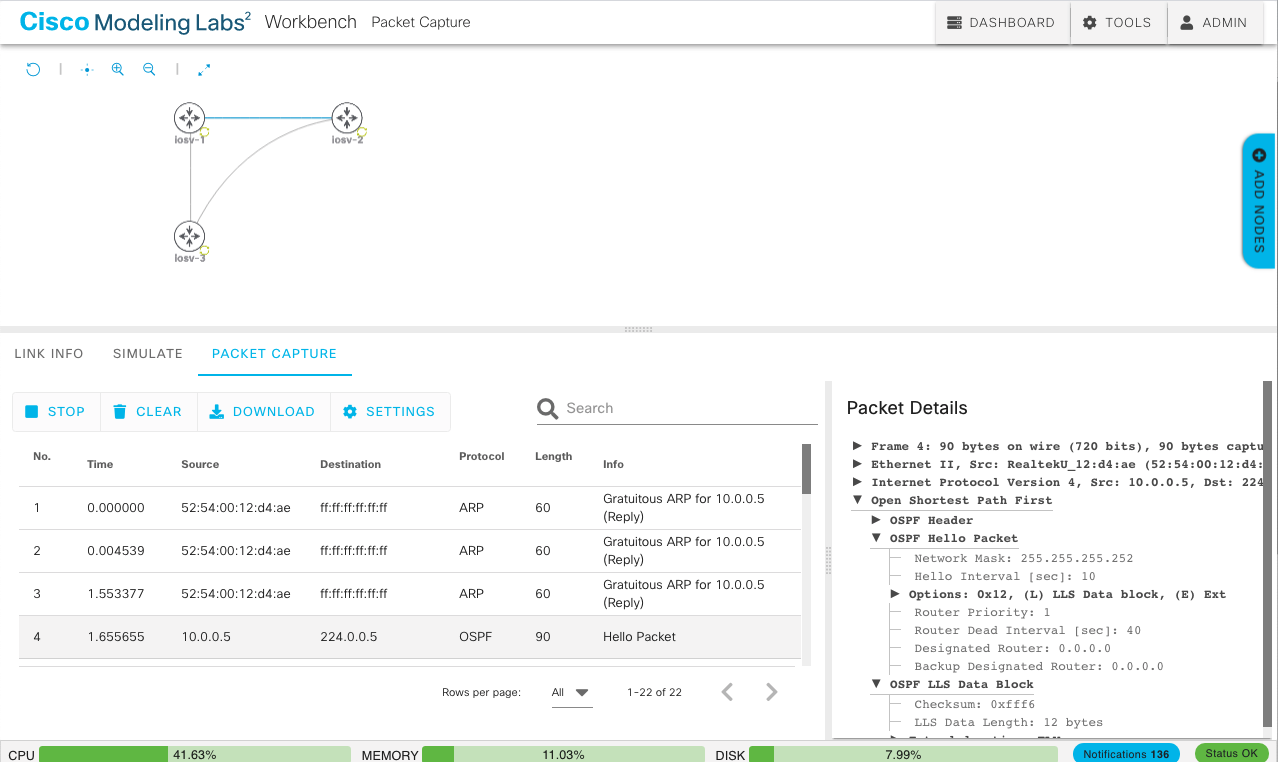
Task: Click the Destination column header
Action: (350, 464)
